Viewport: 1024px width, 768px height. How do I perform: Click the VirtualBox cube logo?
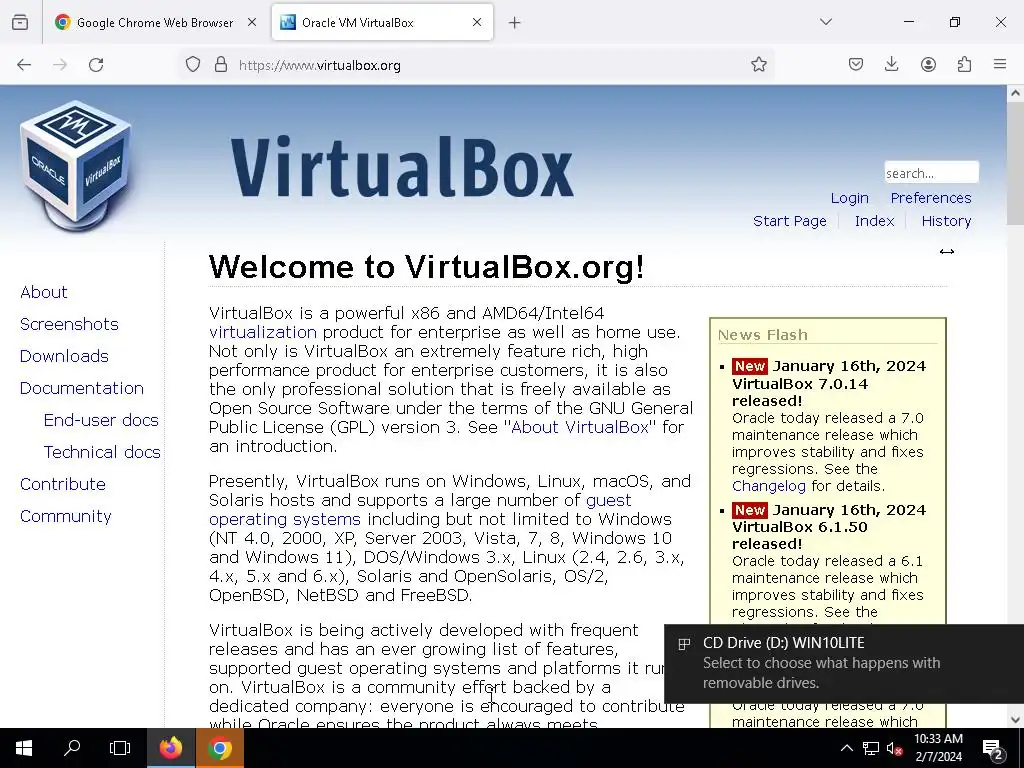tap(75, 166)
